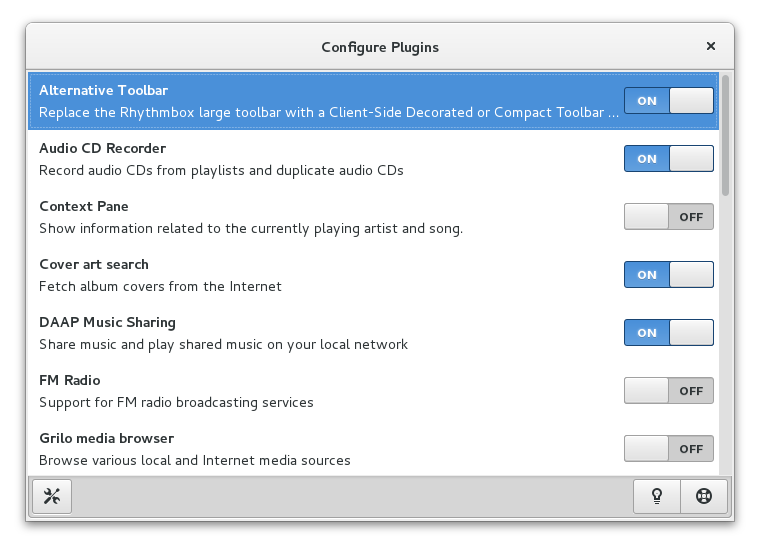Toggle the Cover art search switch off

click(669, 275)
